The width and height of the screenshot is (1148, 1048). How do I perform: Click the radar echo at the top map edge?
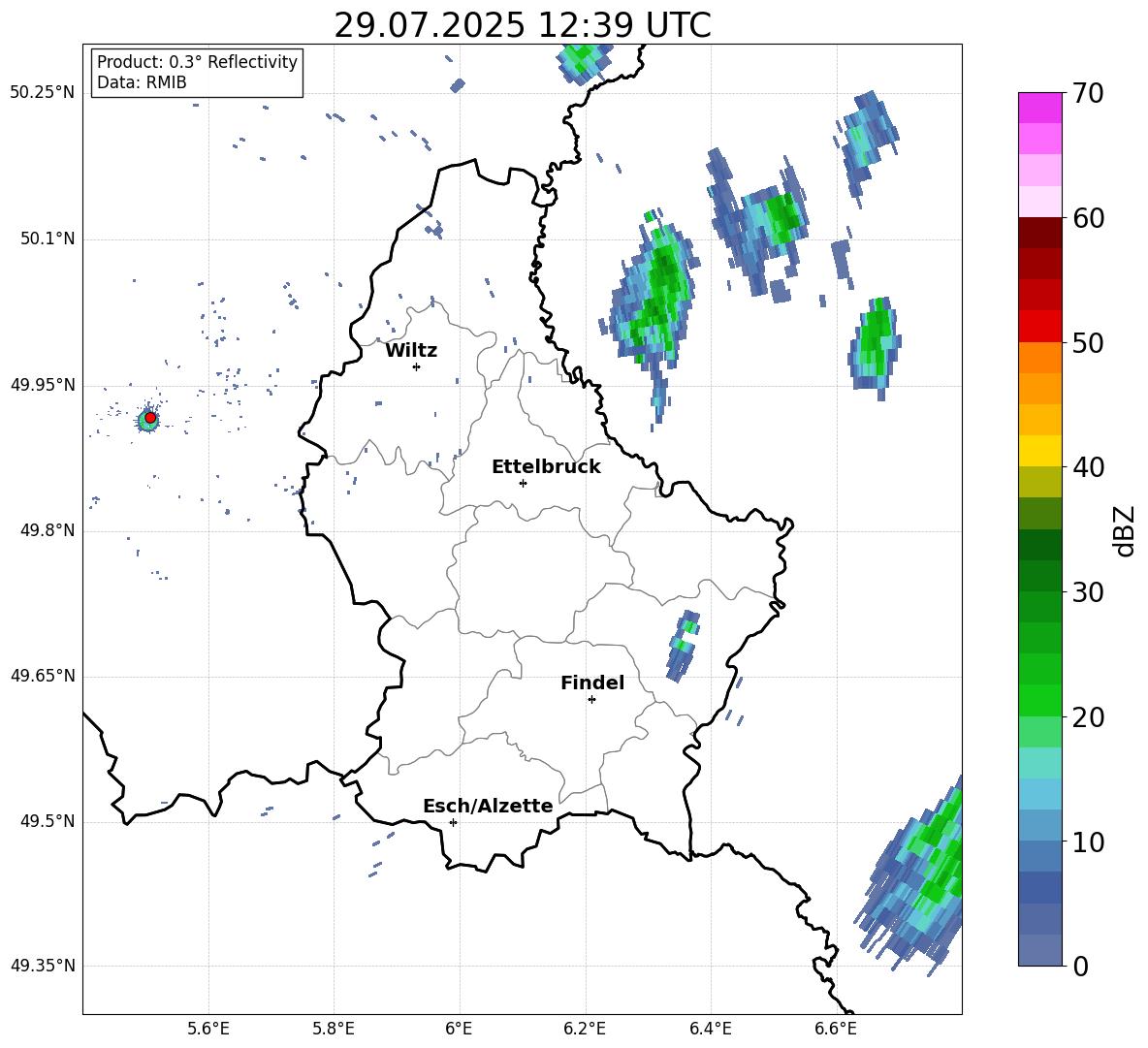click(x=584, y=62)
